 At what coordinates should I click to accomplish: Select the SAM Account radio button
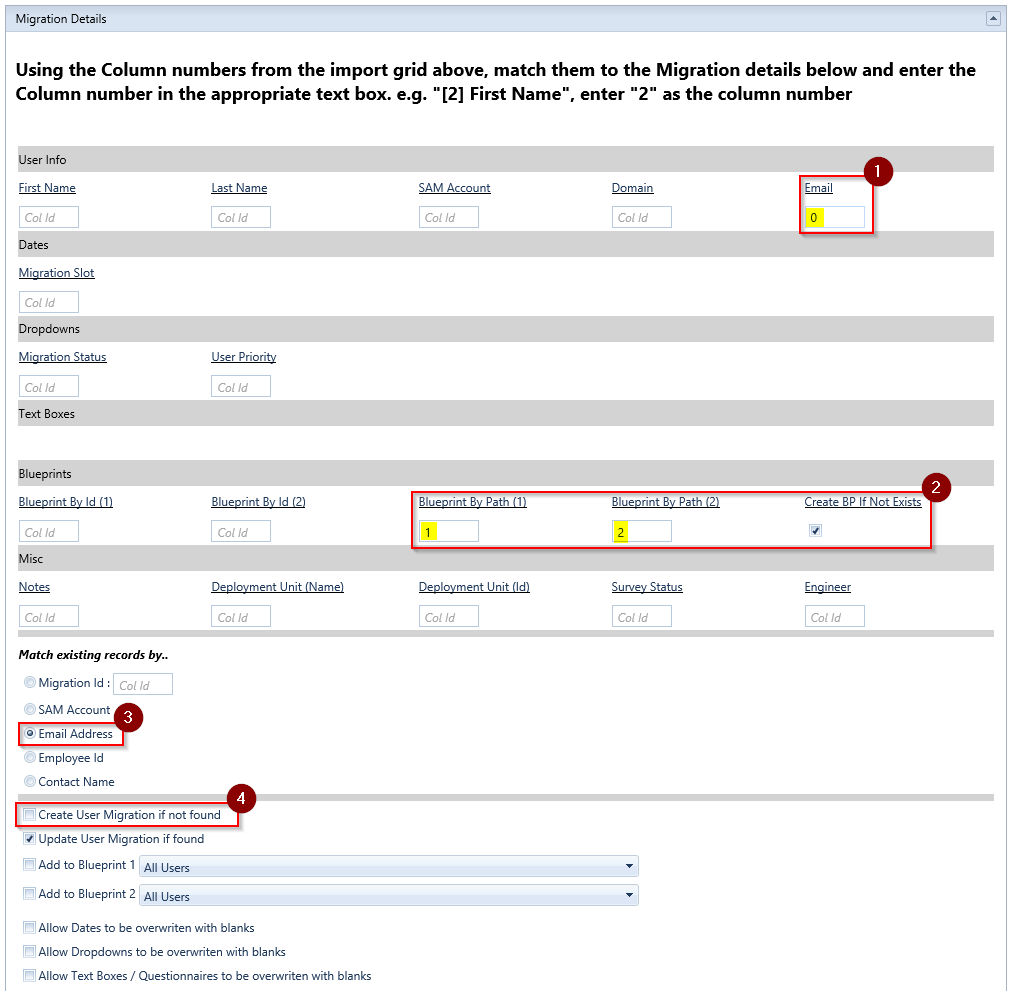30,709
